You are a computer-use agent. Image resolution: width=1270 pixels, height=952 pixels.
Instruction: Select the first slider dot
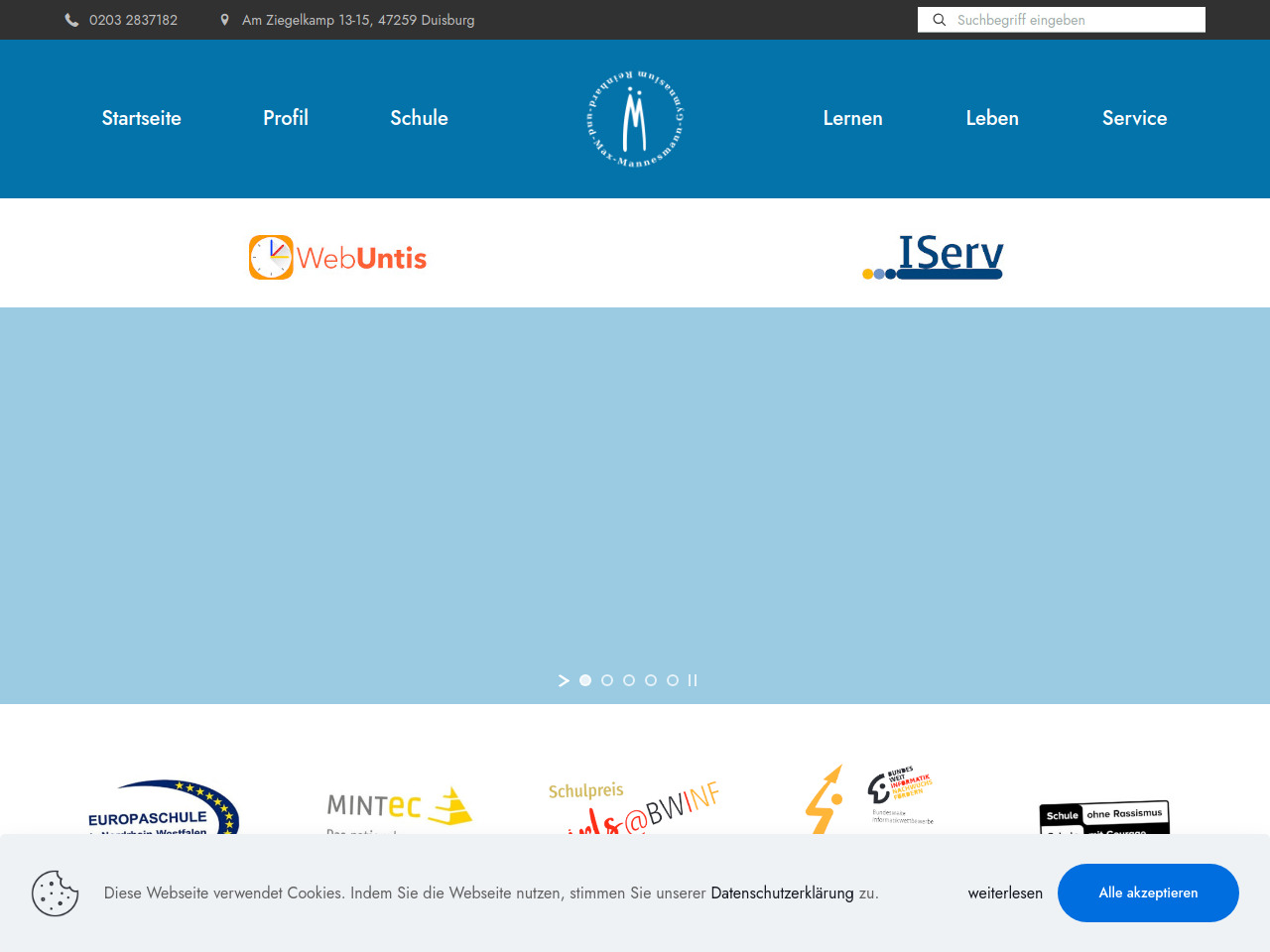(x=585, y=680)
